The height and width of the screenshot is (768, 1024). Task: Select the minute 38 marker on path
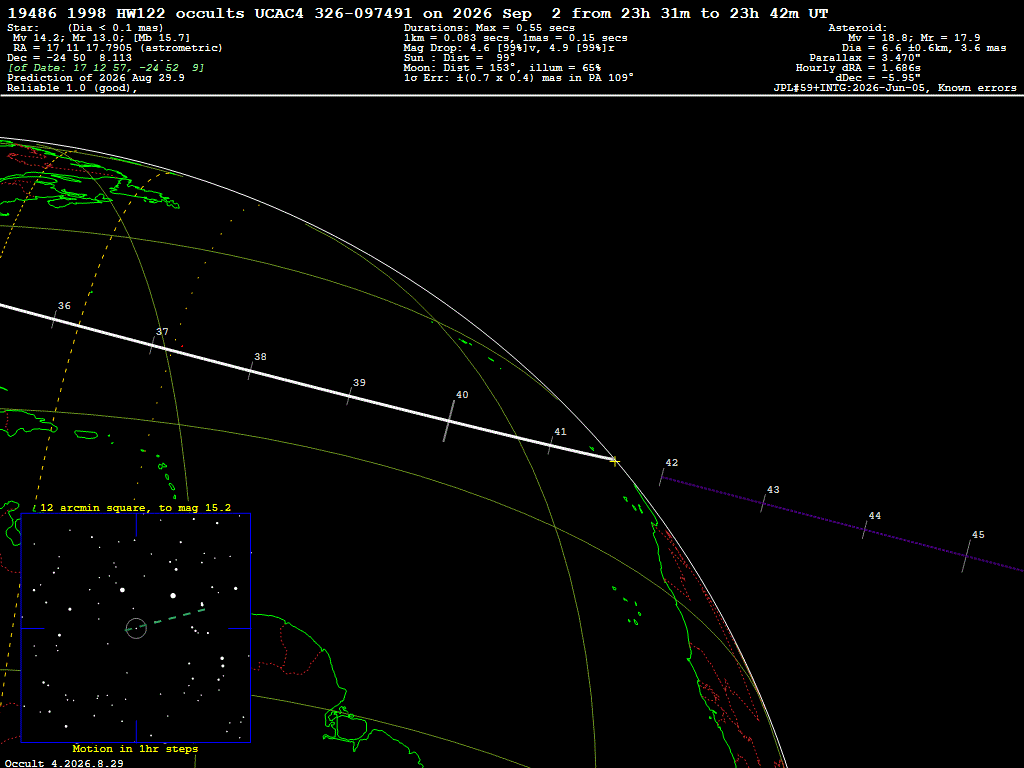250,370
